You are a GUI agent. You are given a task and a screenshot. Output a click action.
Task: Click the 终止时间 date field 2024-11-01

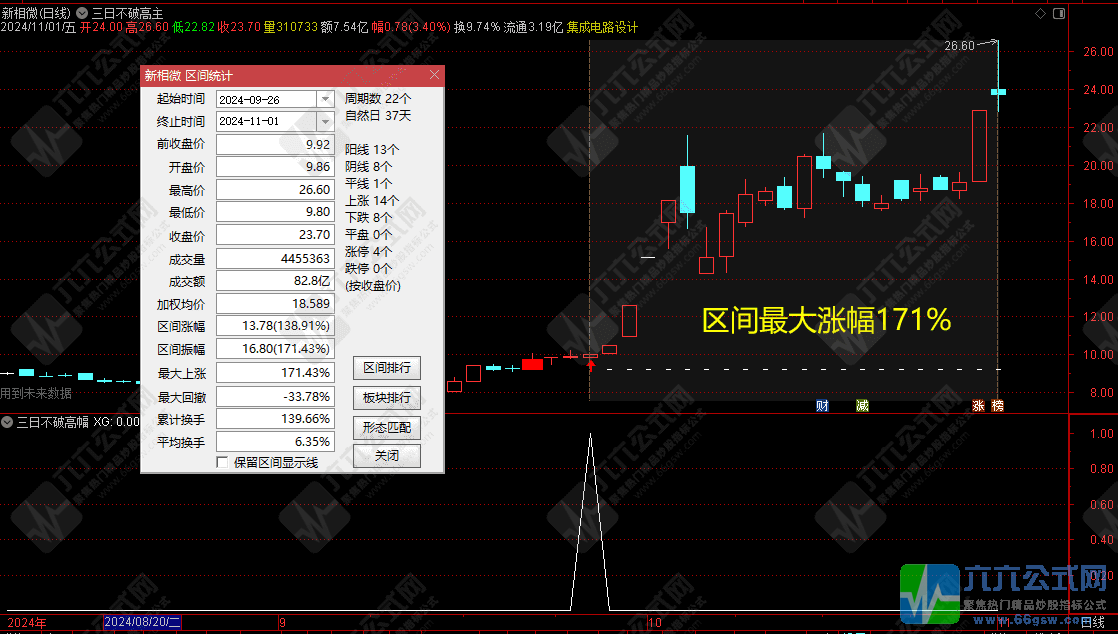[x=267, y=121]
